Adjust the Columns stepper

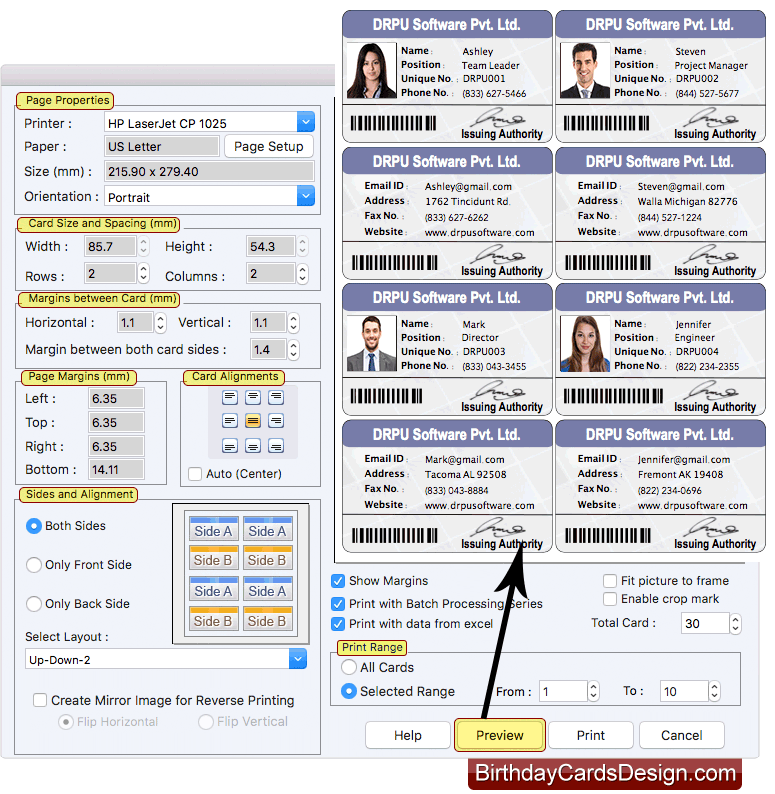[x=302, y=273]
